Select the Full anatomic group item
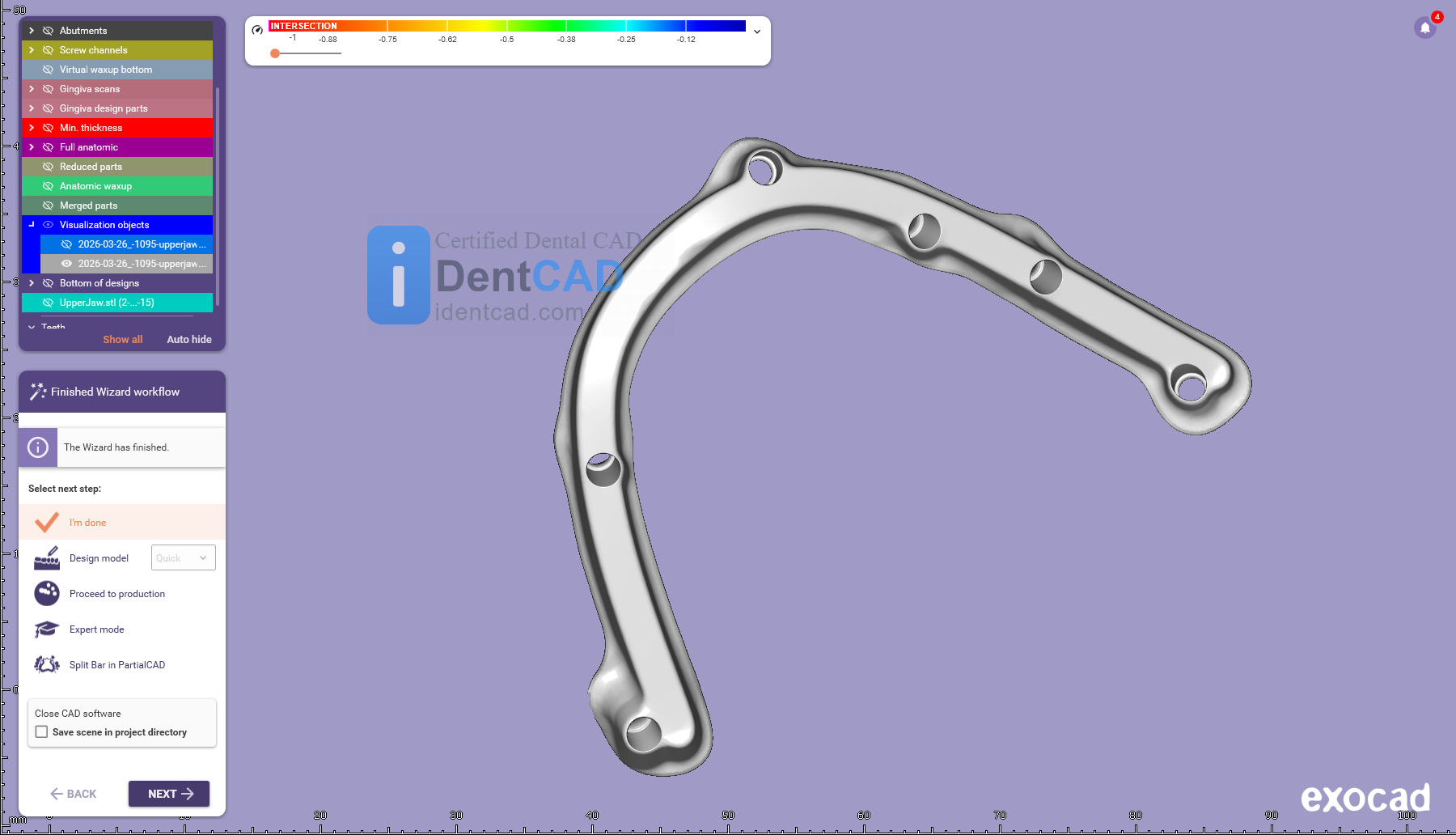Image resolution: width=1456 pixels, height=835 pixels. pos(89,147)
